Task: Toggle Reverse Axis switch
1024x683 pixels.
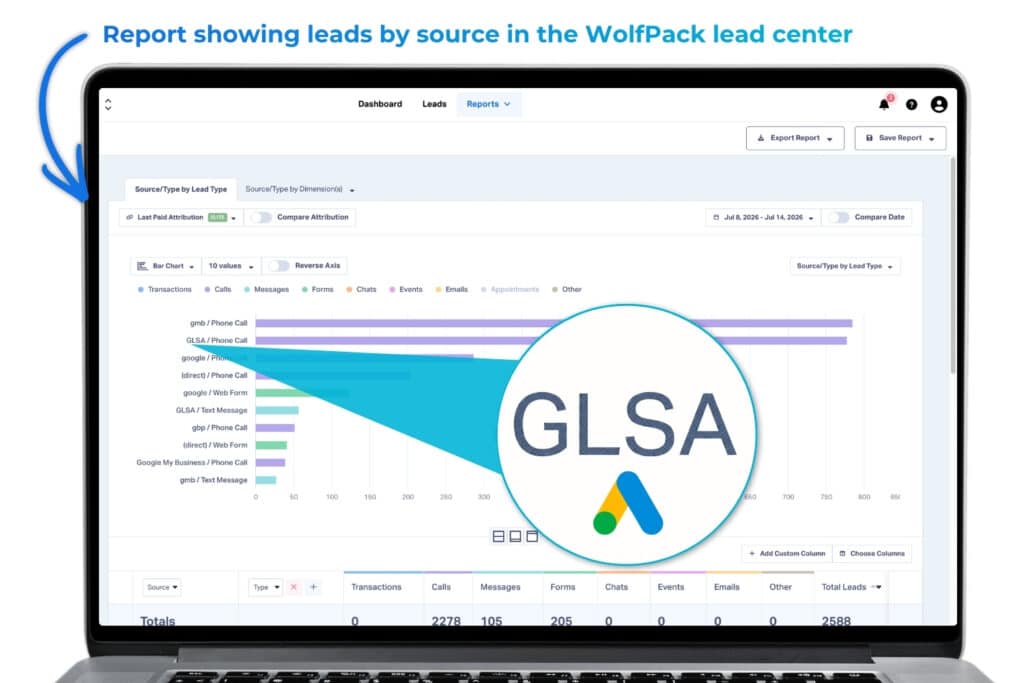Action: (279, 266)
